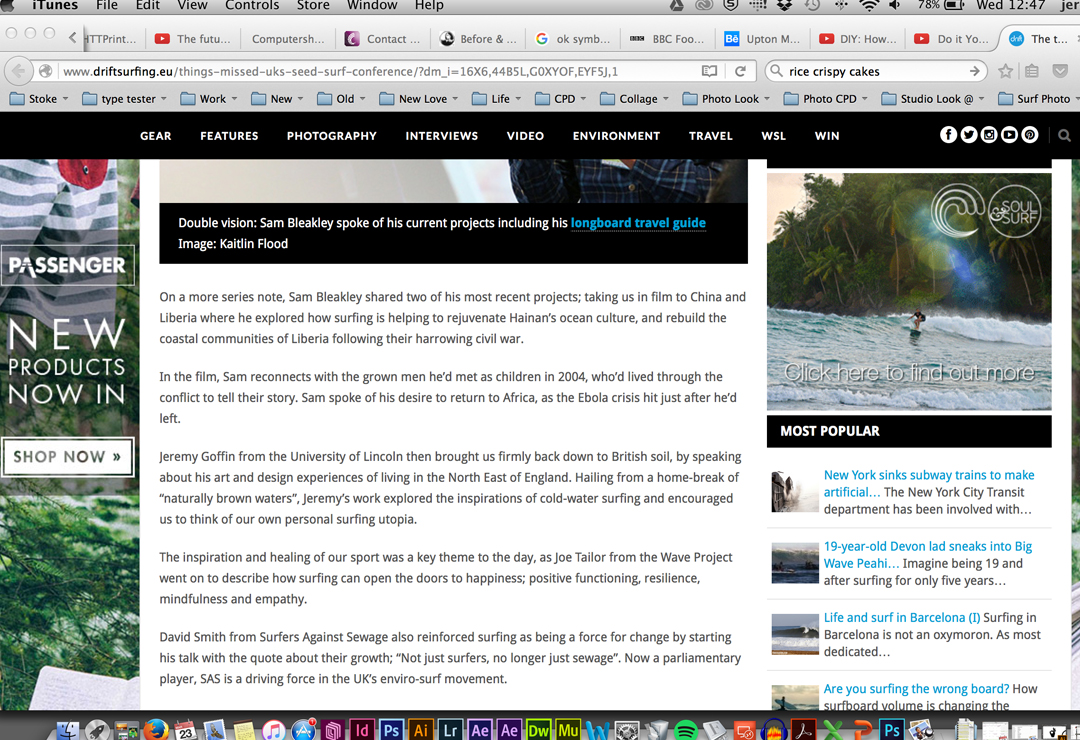Screen dimensions: 1080x740
Task: Click the rice crispy cakes search field
Action: click(870, 71)
